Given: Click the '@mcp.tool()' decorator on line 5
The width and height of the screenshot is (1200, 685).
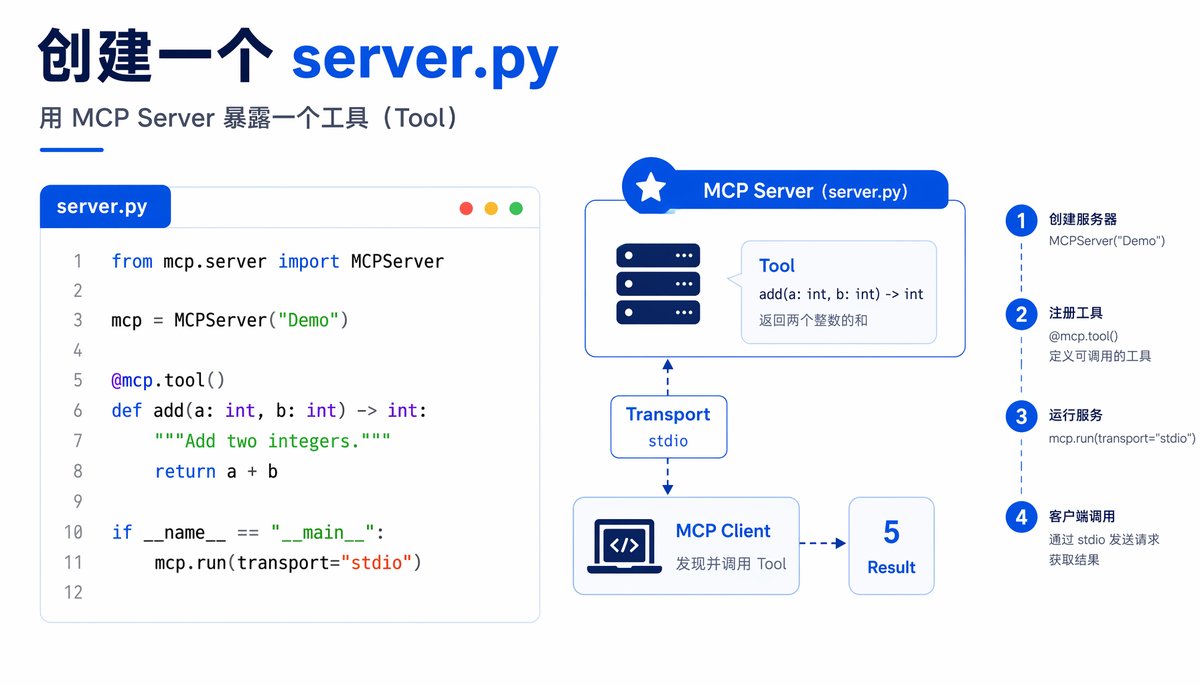Looking at the screenshot, I should 168,380.
